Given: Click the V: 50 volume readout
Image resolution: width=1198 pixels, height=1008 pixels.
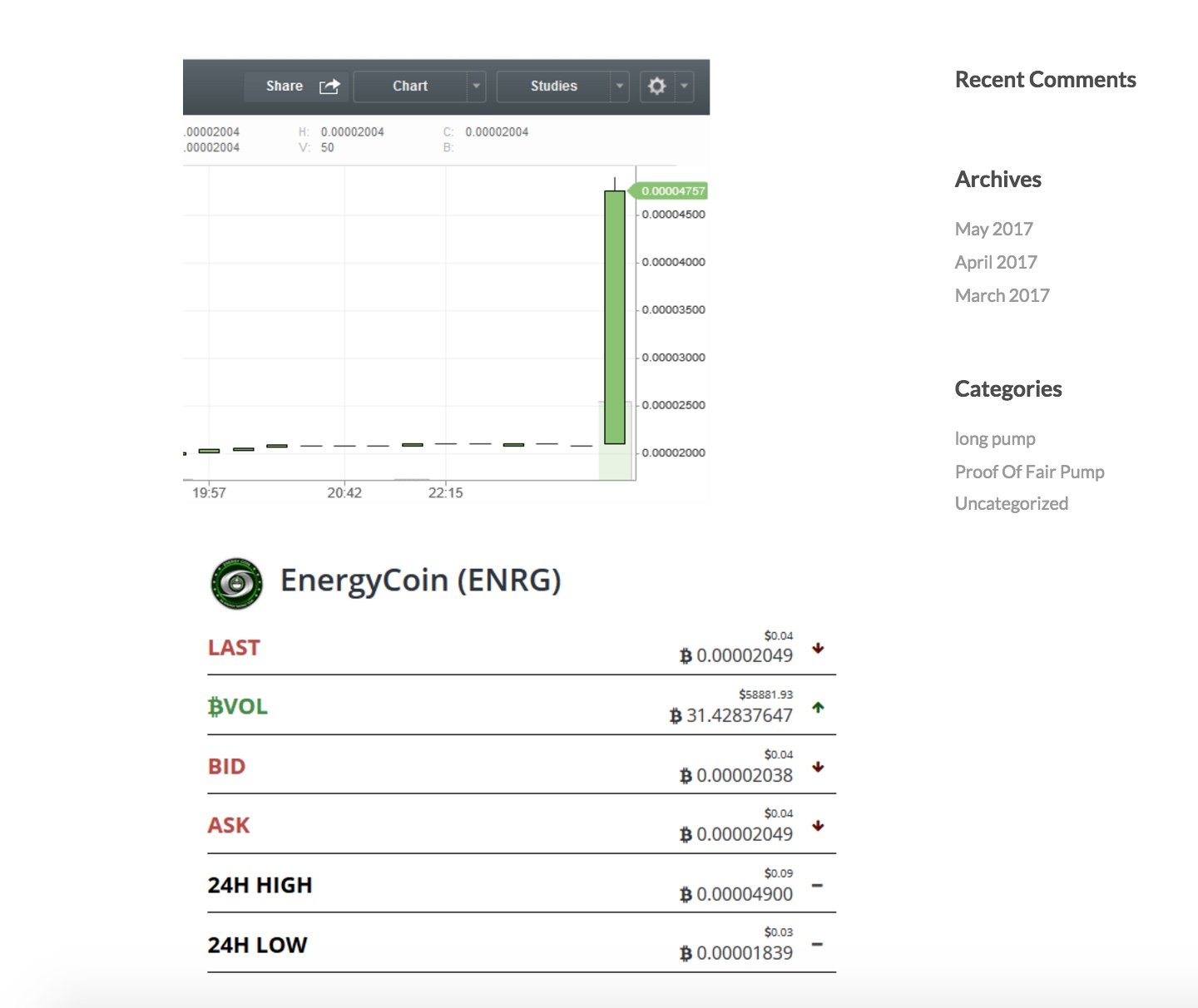Looking at the screenshot, I should pyautogui.click(x=316, y=147).
